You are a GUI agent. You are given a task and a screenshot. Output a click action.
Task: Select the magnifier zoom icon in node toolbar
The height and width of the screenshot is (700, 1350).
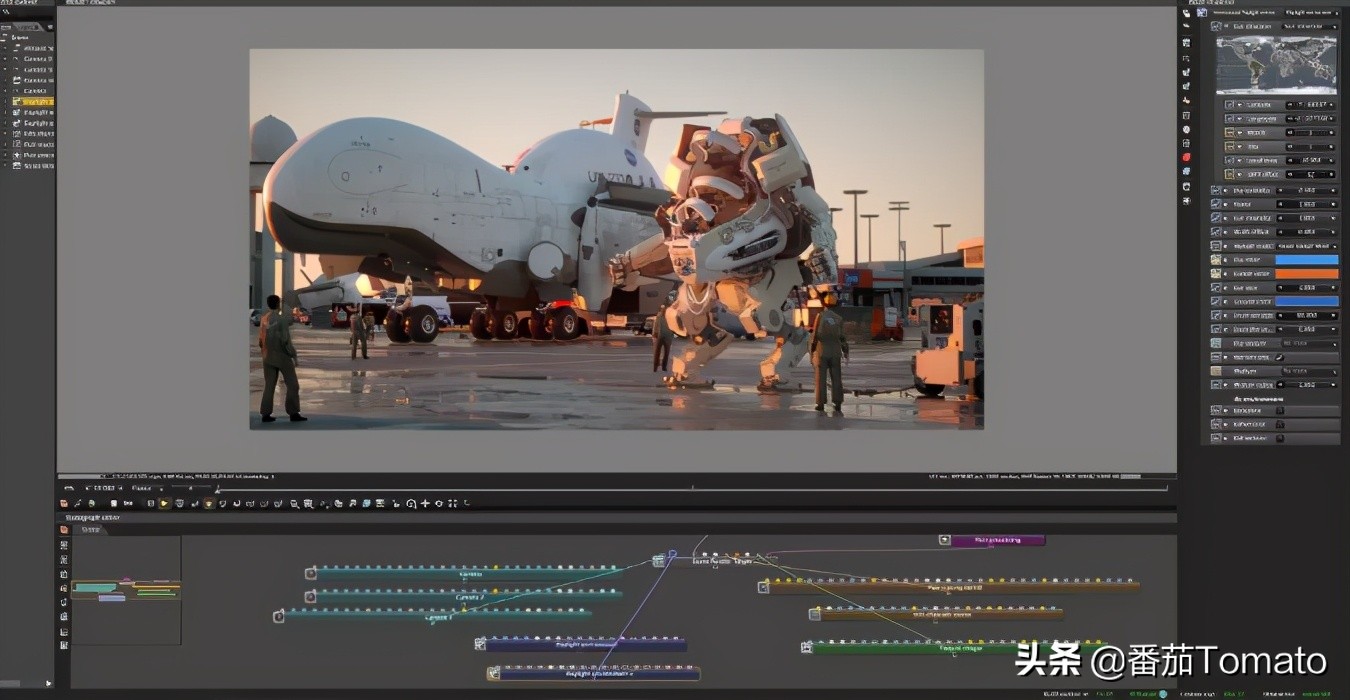coord(294,504)
